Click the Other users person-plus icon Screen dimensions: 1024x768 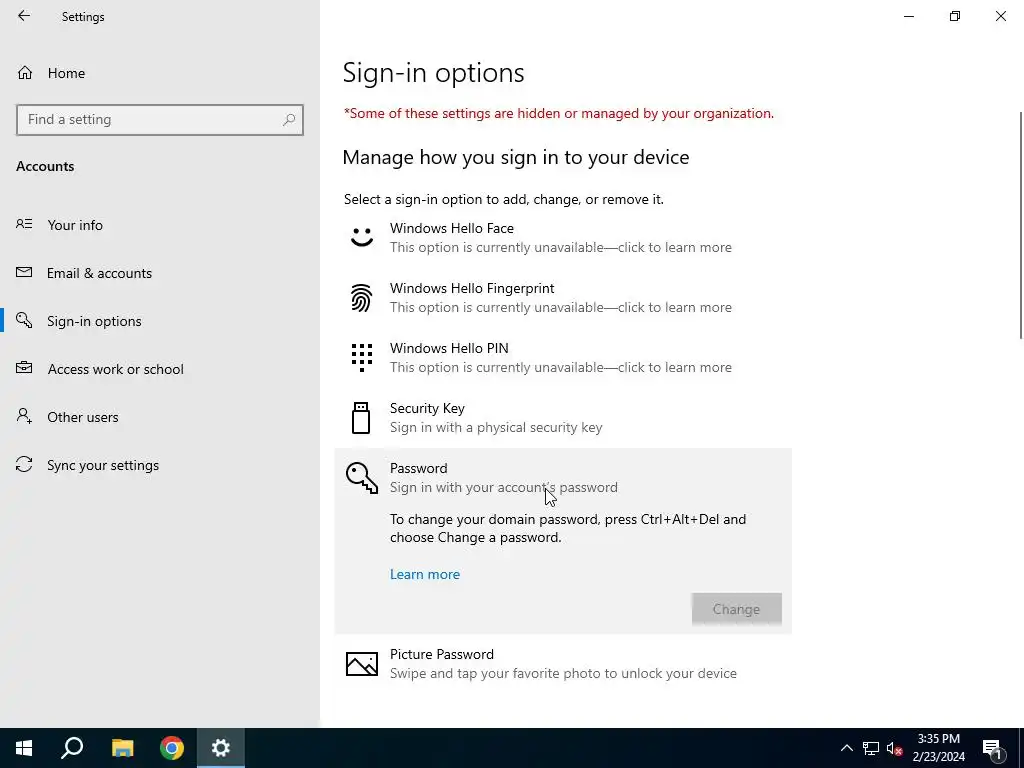click(24, 416)
